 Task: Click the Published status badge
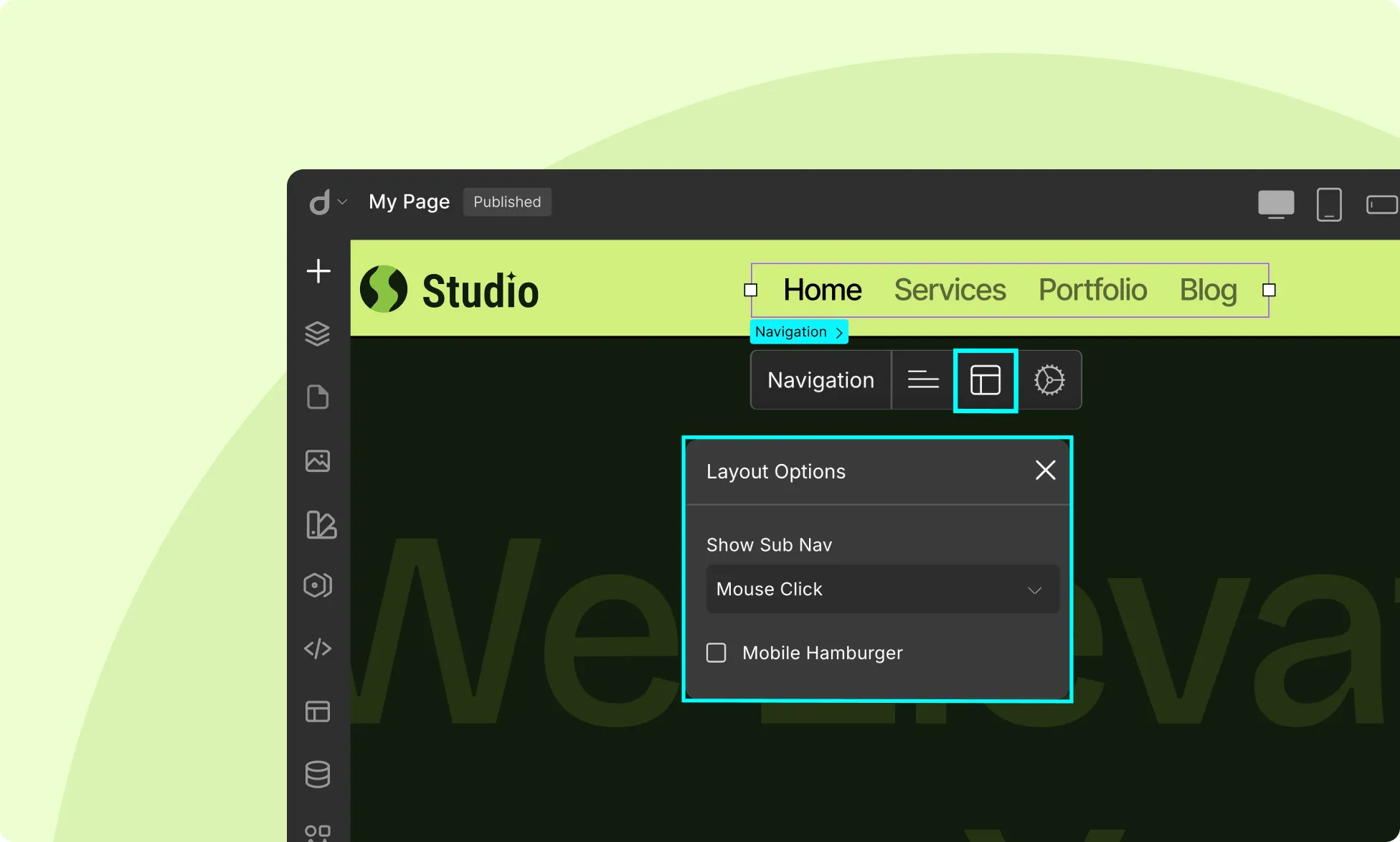point(507,202)
